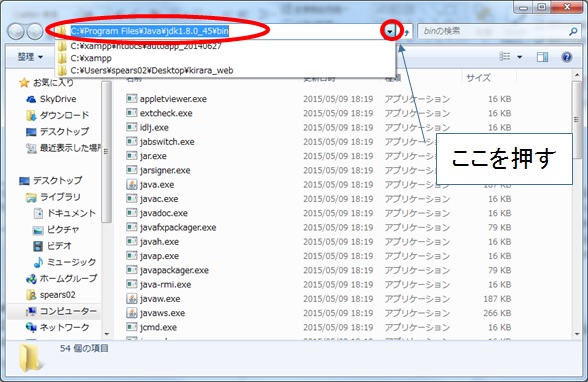
Task: Select the xampp htdocs autoapp_20140627 history entry
Action: click(x=225, y=46)
